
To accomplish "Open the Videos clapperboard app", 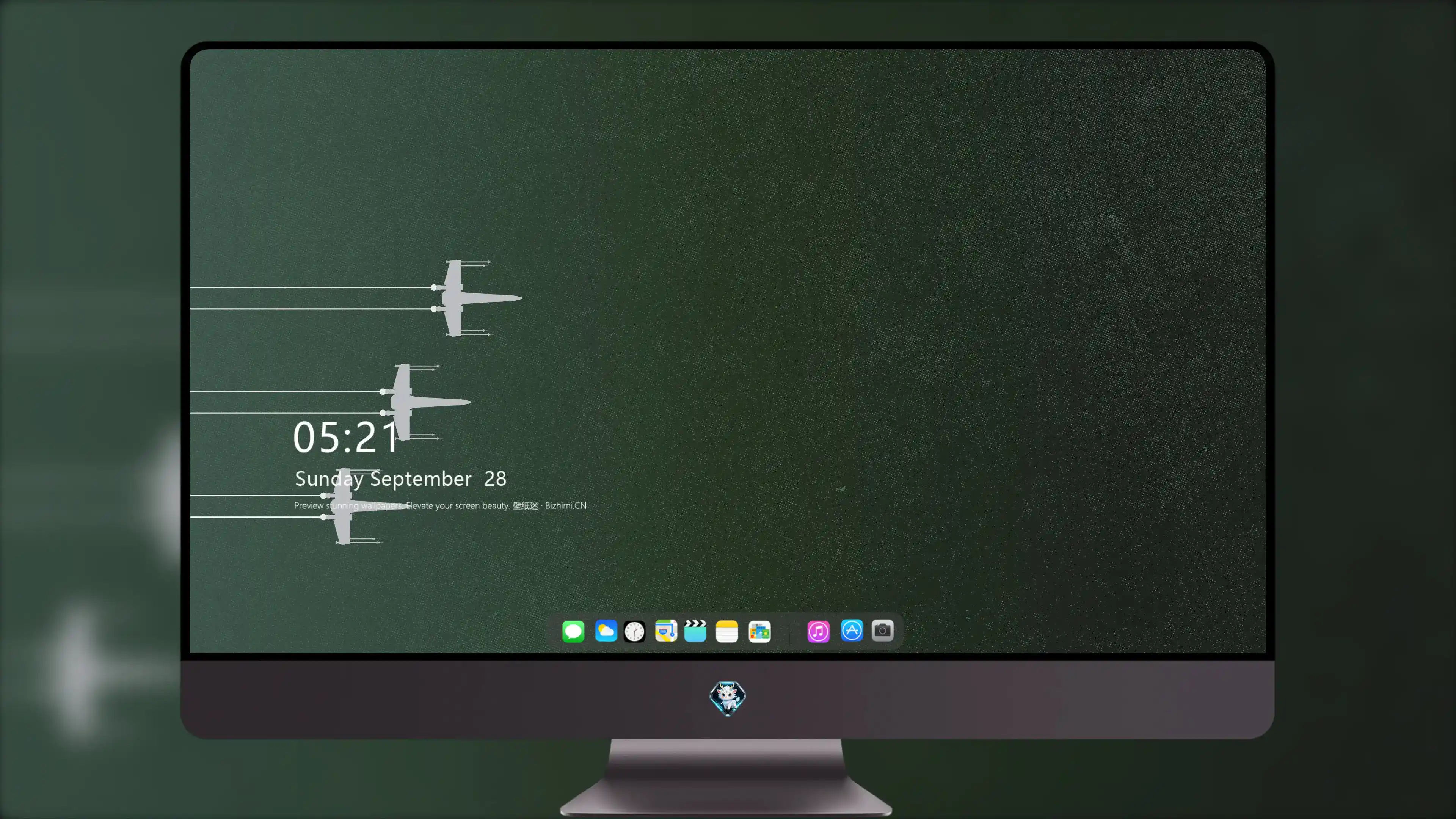I will [695, 631].
